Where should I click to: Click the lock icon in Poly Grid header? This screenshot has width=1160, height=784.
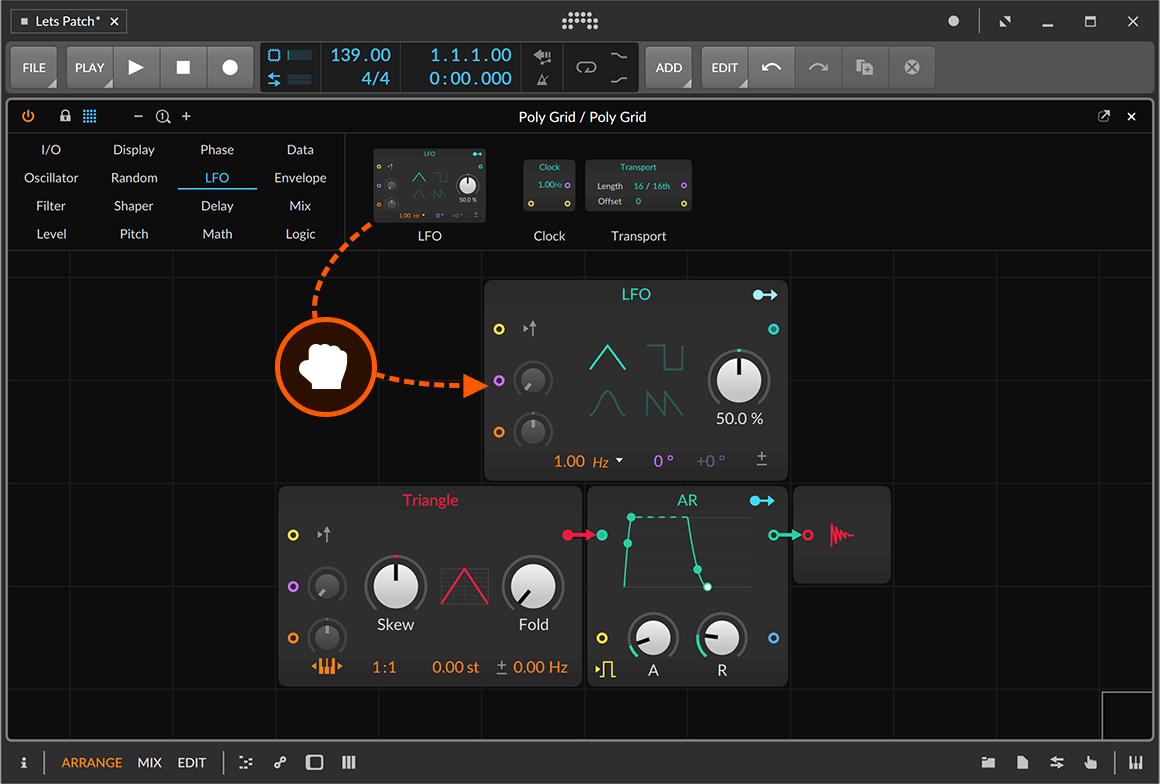click(65, 117)
